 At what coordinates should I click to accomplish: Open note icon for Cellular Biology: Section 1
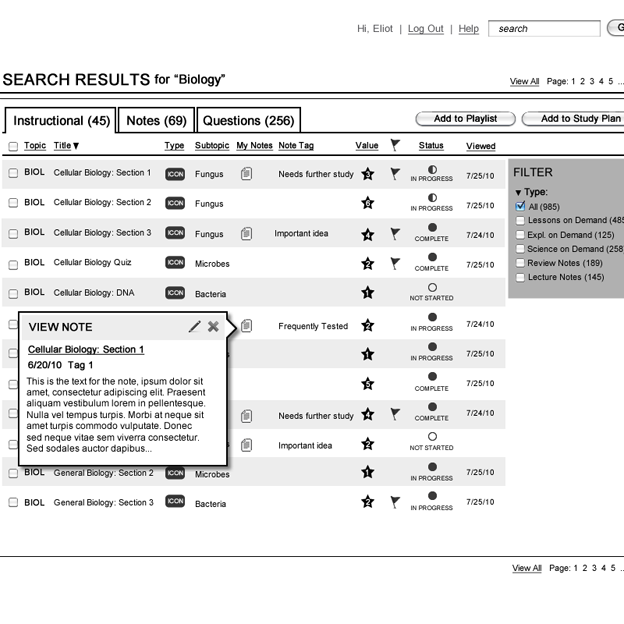(246, 174)
